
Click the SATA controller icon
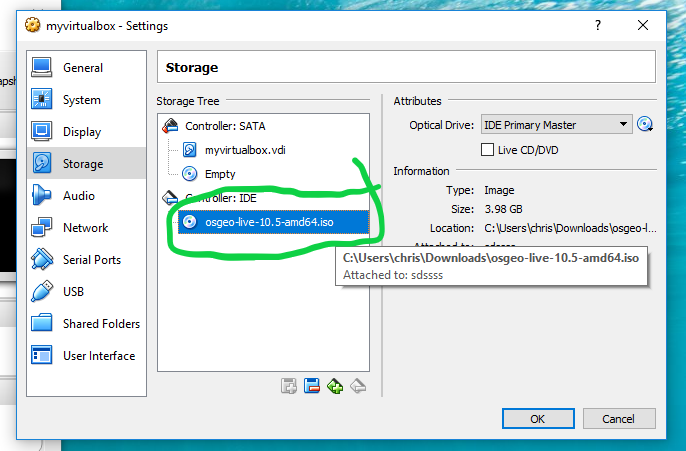pyautogui.click(x=170, y=126)
